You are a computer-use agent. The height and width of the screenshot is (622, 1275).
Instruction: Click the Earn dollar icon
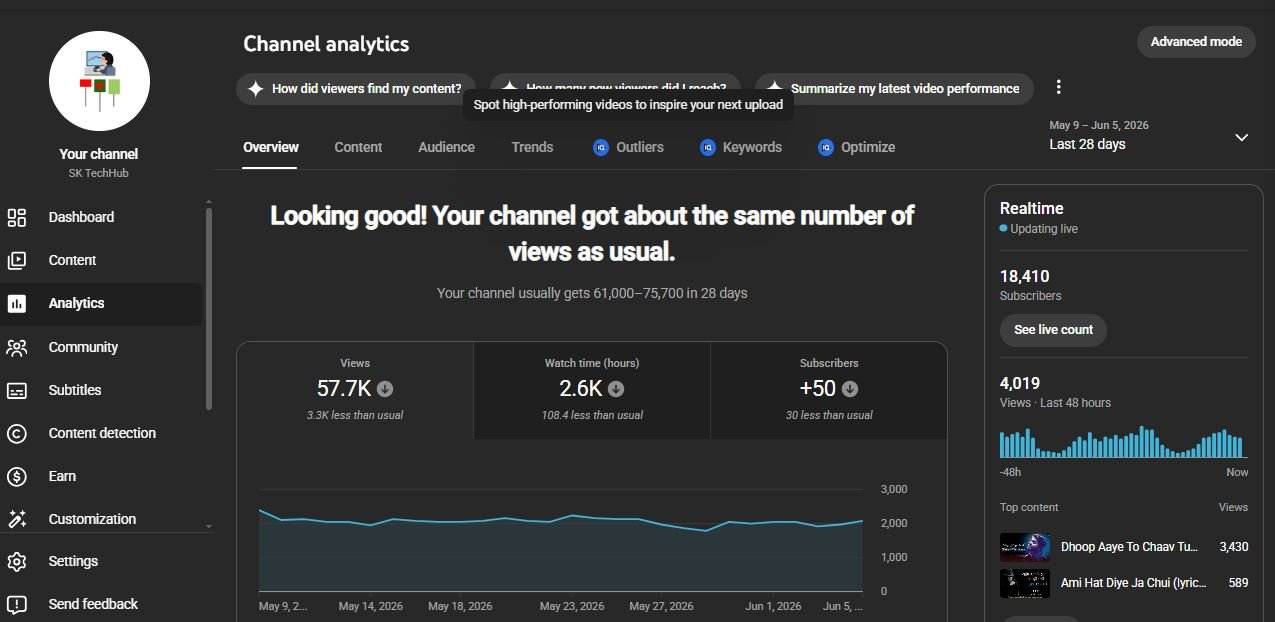(17, 476)
